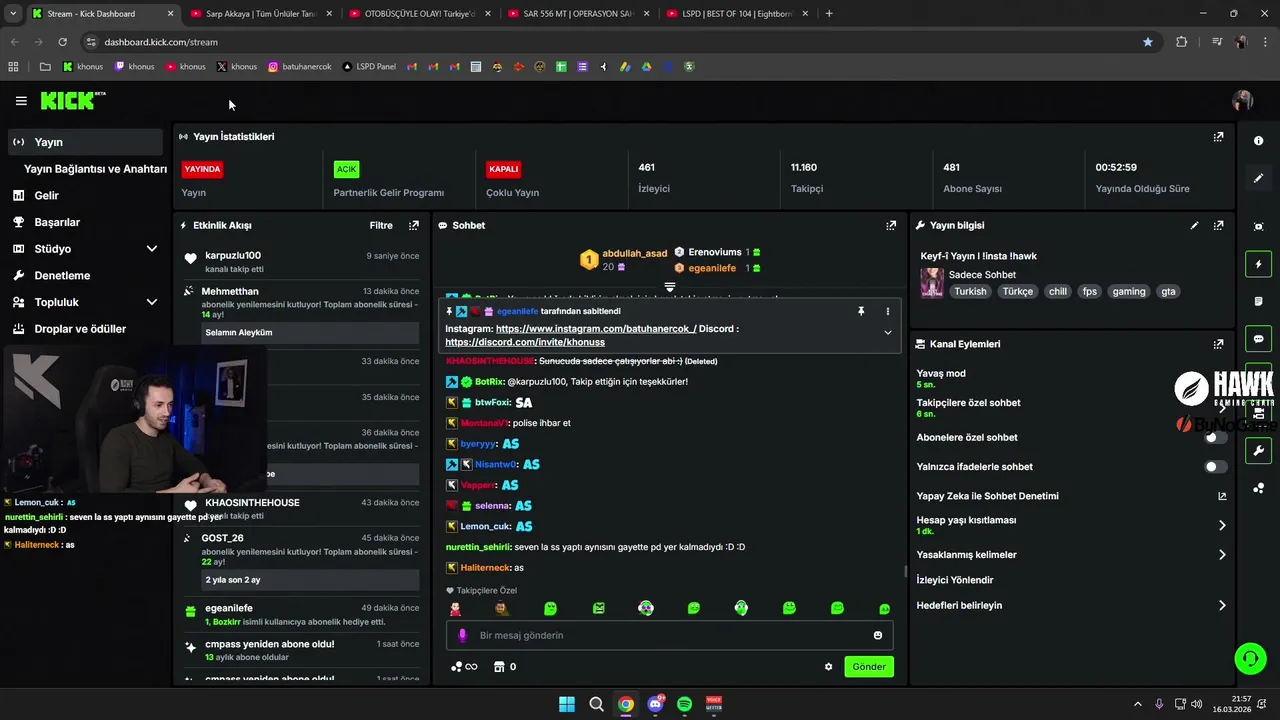This screenshot has width=1280, height=720.
Task: Open the profile avatar in the dashboard header
Action: [1243, 101]
